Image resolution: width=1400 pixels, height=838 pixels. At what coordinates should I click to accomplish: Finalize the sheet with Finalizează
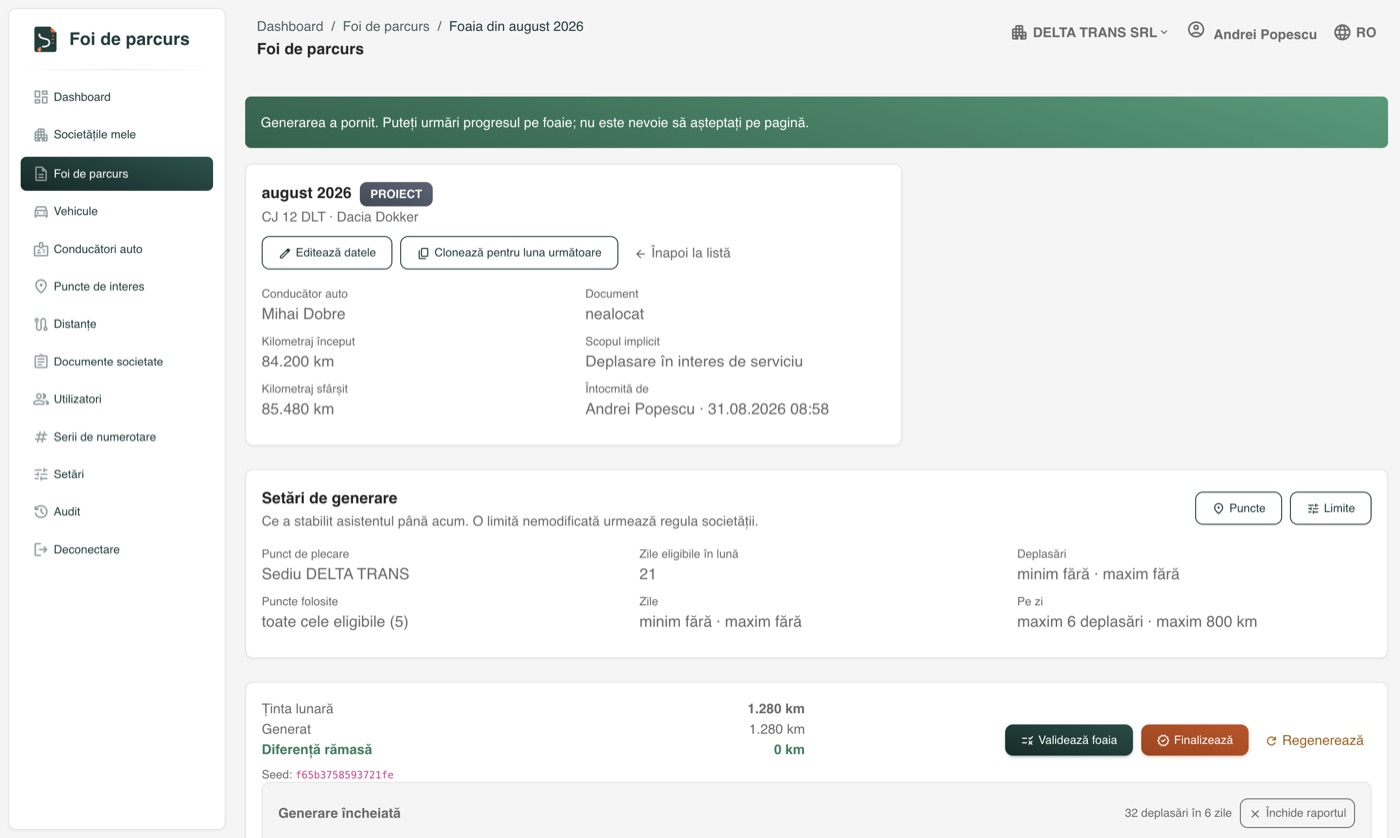[x=1195, y=740]
